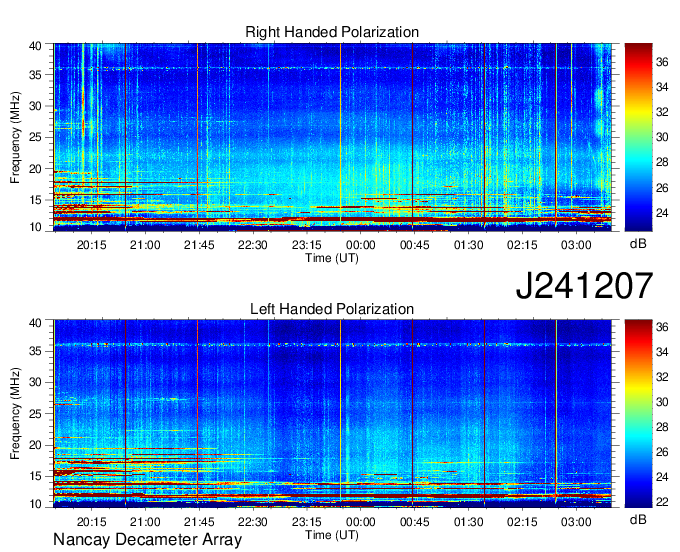680x552 pixels.
Task: Click the Time (UT) label below the Left Handed plot
Action: point(332,535)
